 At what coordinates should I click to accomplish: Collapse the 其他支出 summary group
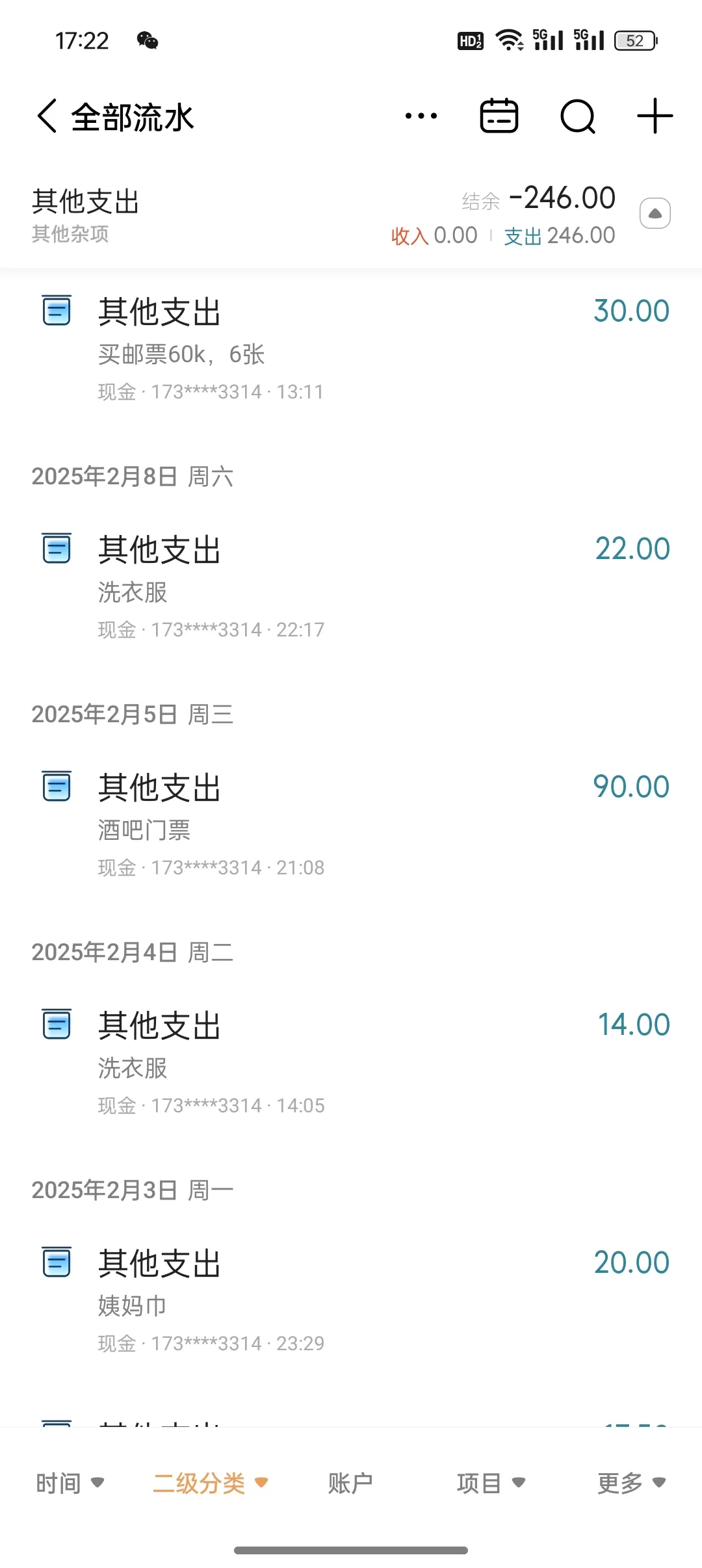point(655,213)
